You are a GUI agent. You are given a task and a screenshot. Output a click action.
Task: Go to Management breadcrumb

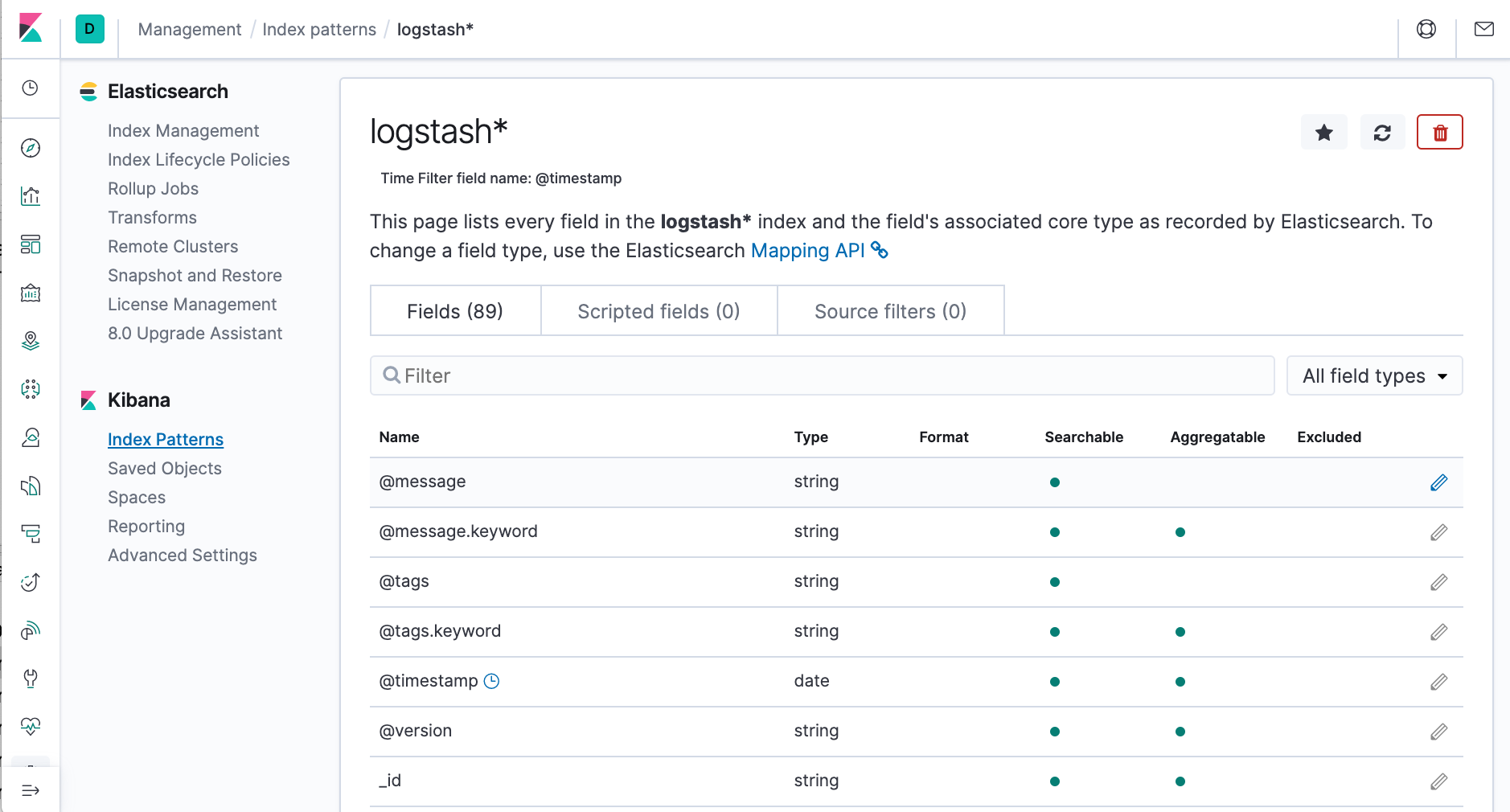pyautogui.click(x=190, y=30)
